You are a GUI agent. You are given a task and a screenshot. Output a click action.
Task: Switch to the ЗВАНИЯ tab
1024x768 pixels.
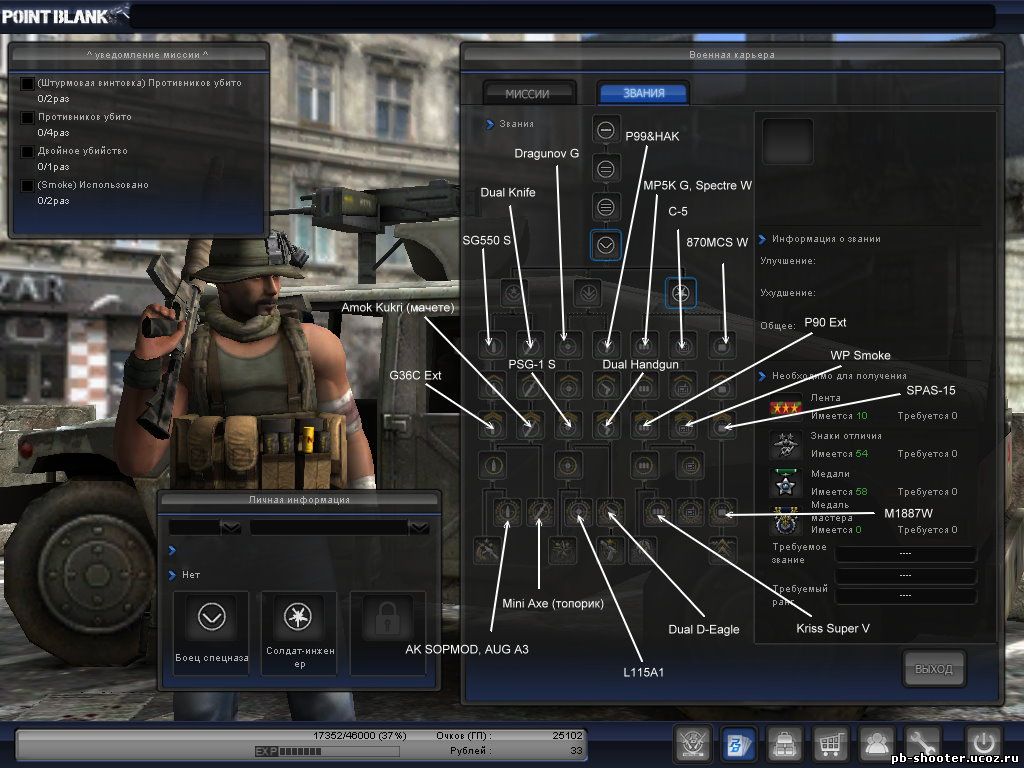point(643,93)
